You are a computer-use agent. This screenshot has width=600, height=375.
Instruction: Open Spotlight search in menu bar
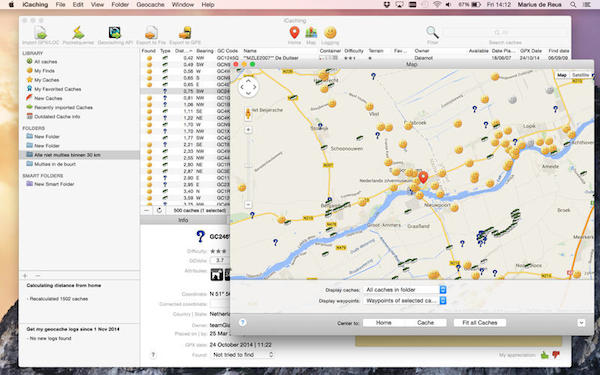click(x=573, y=5)
